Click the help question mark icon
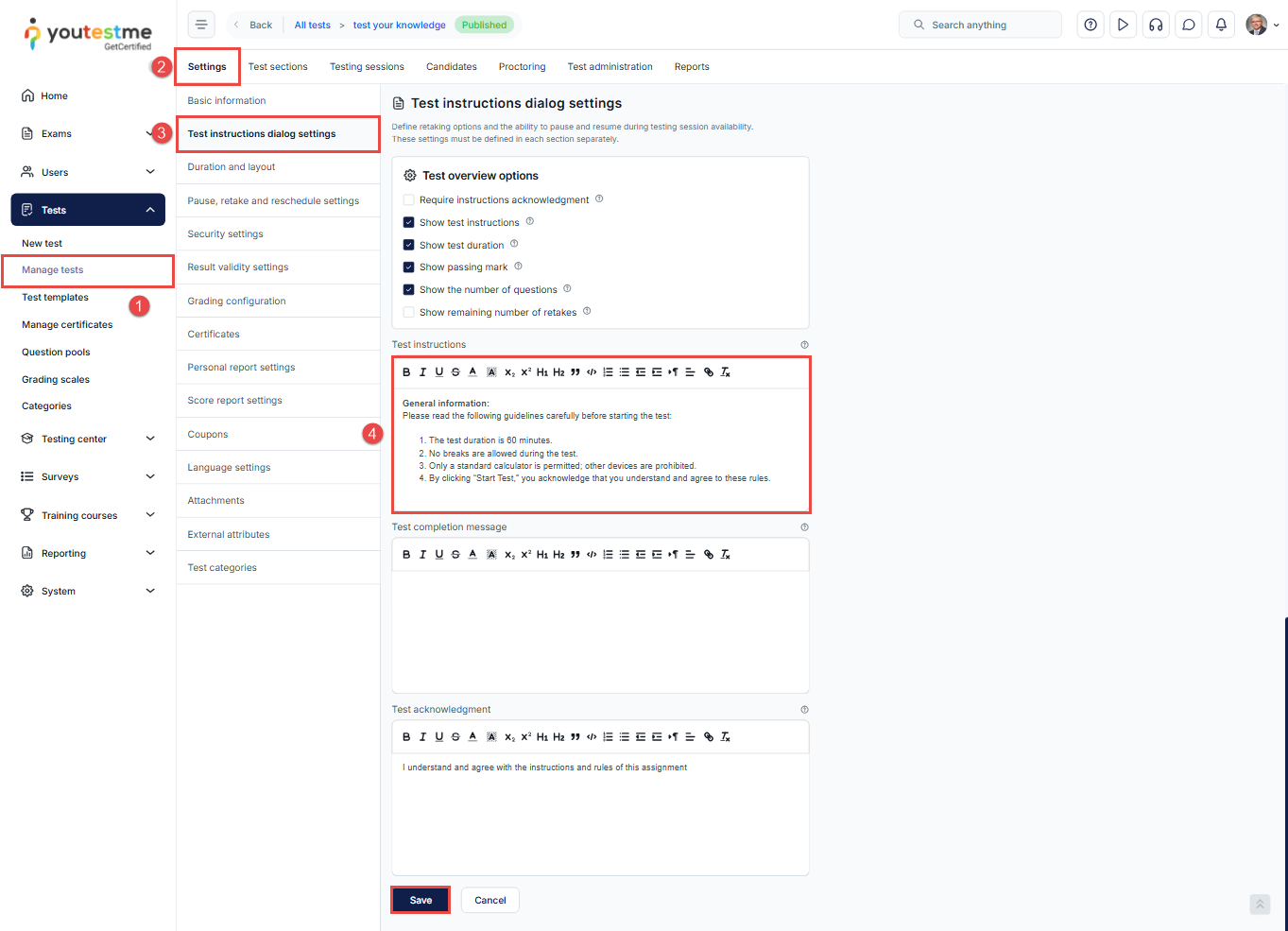This screenshot has height=931, width=1288. point(1091,25)
